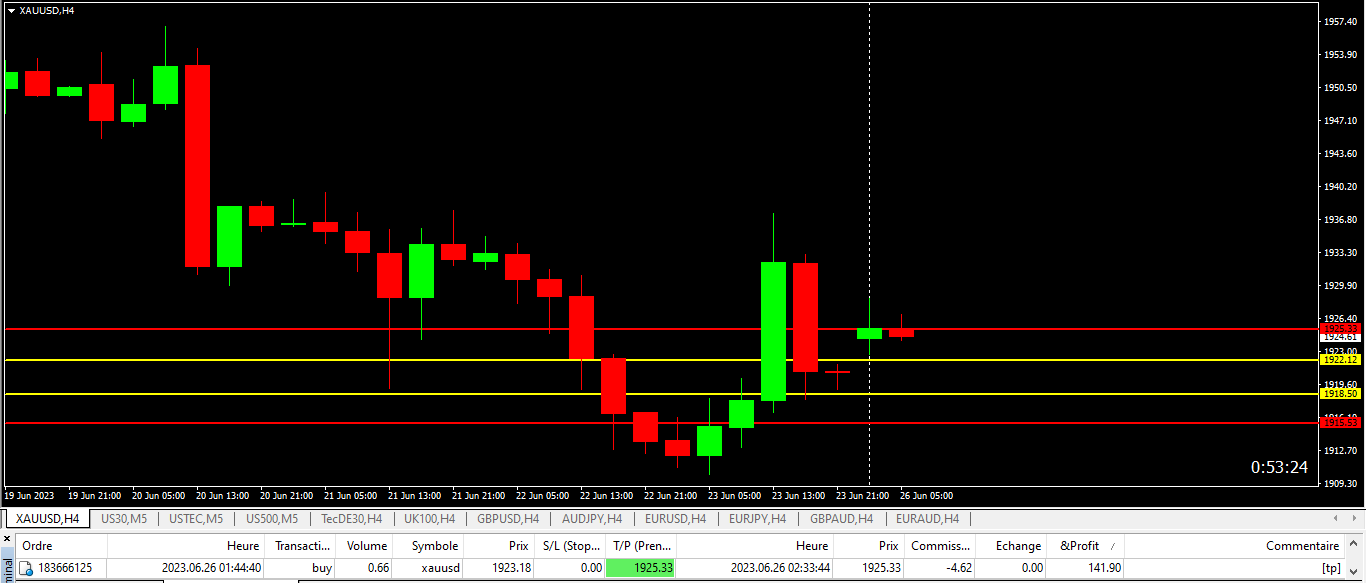Viewport: 1366px width, 583px height.
Task: Close the terminal panel with the x icon
Action: coord(9,540)
